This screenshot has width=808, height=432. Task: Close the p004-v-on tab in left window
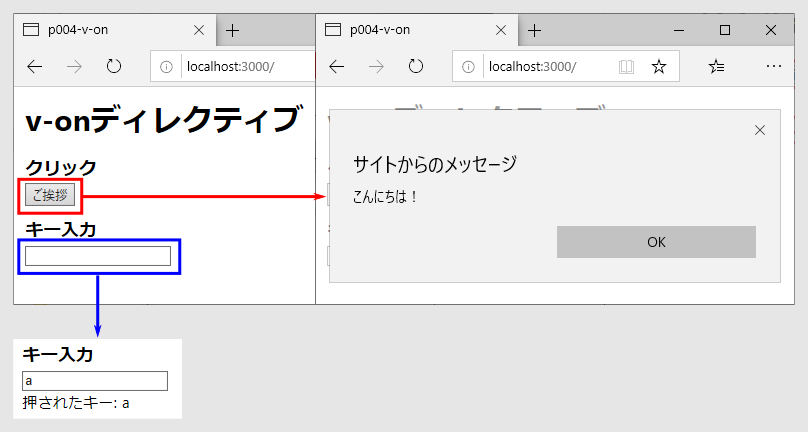(199, 30)
